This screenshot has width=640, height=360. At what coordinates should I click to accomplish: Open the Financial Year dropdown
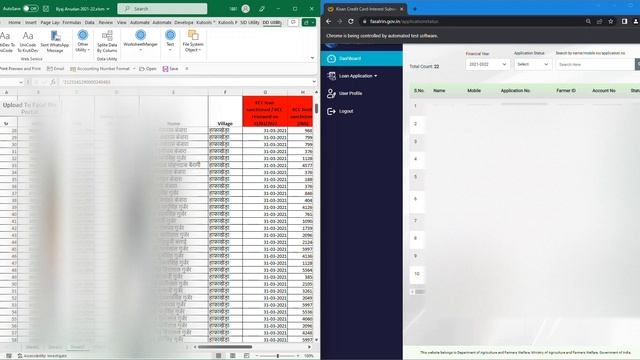[x=487, y=64]
